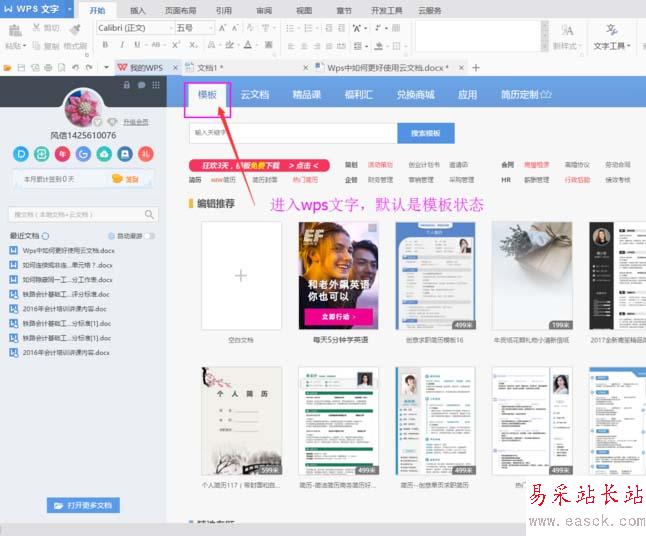The width and height of the screenshot is (646, 536).
Task: Open the 引用 ribbon tab
Action: point(224,11)
